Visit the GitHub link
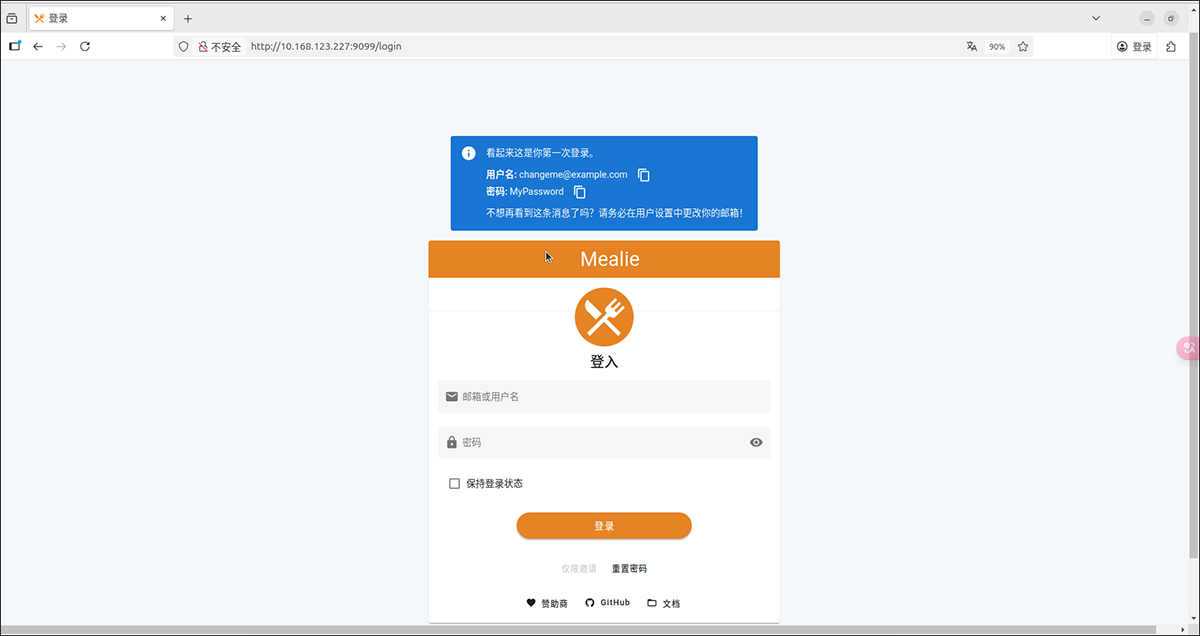The width and height of the screenshot is (1200, 636). coord(608,603)
